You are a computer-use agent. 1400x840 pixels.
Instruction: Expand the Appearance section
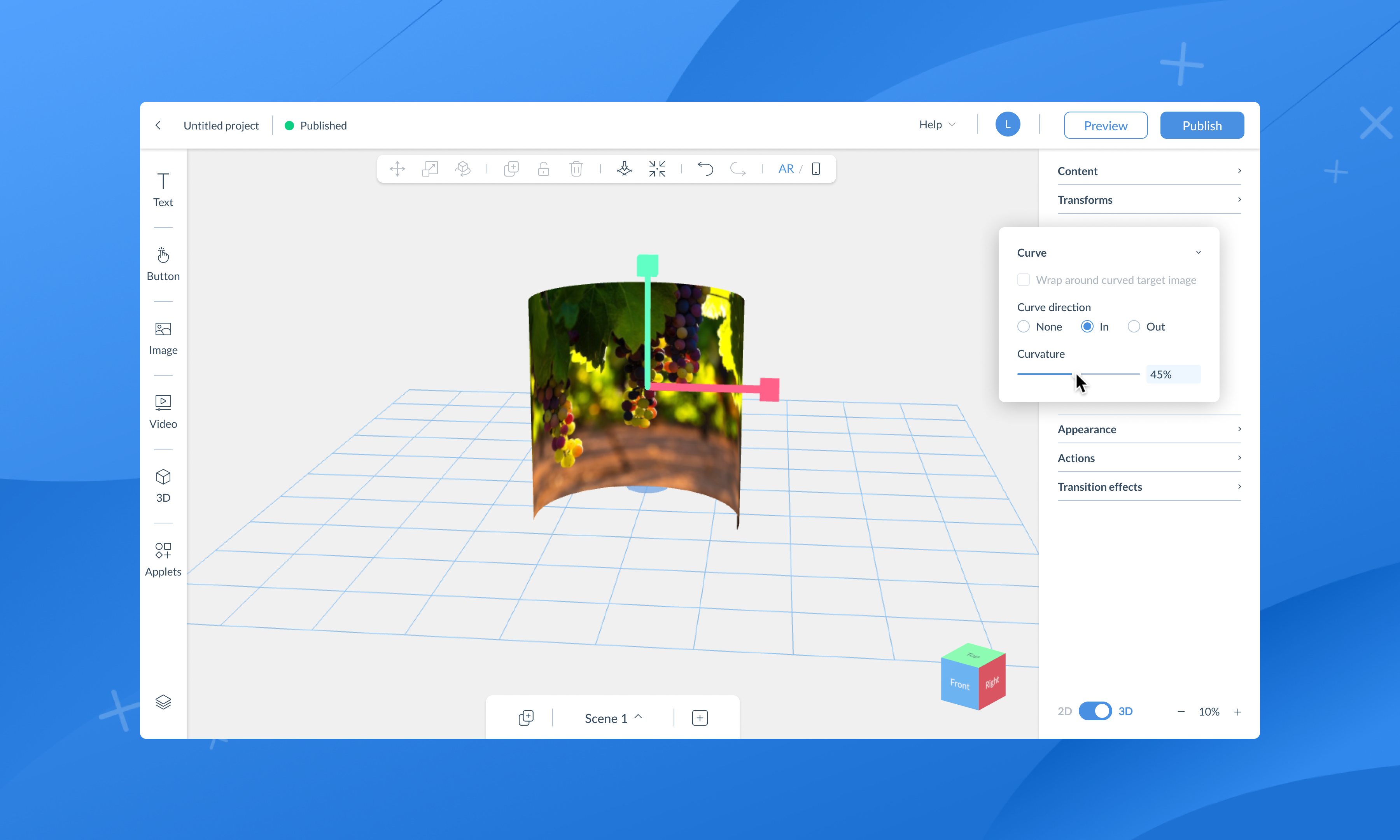click(1149, 429)
